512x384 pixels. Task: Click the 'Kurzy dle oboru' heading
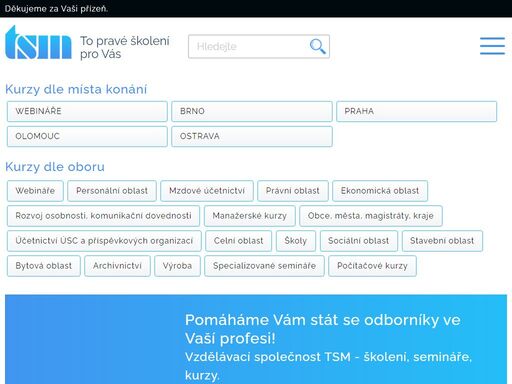[x=55, y=167]
